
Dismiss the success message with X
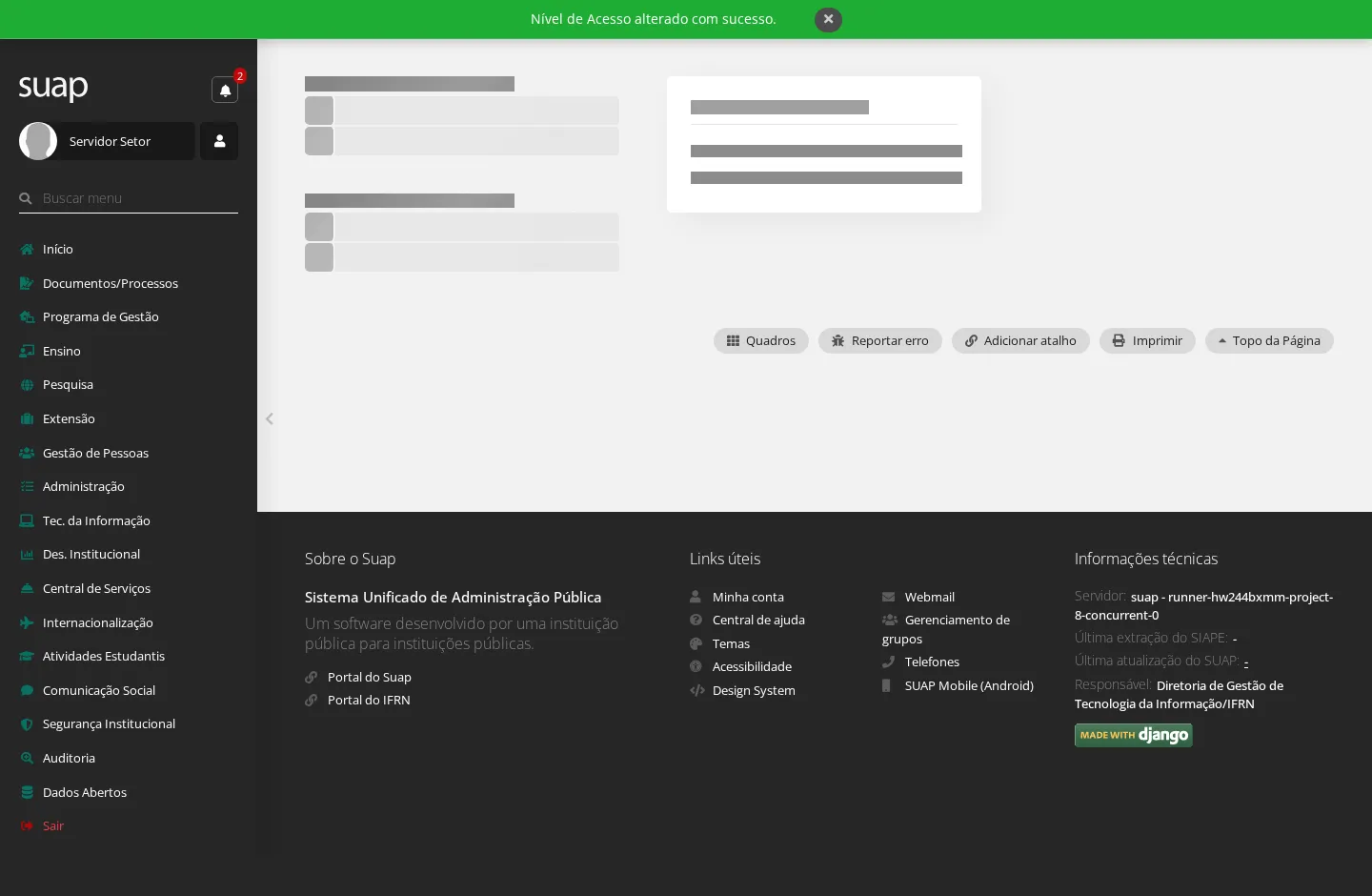tap(828, 19)
